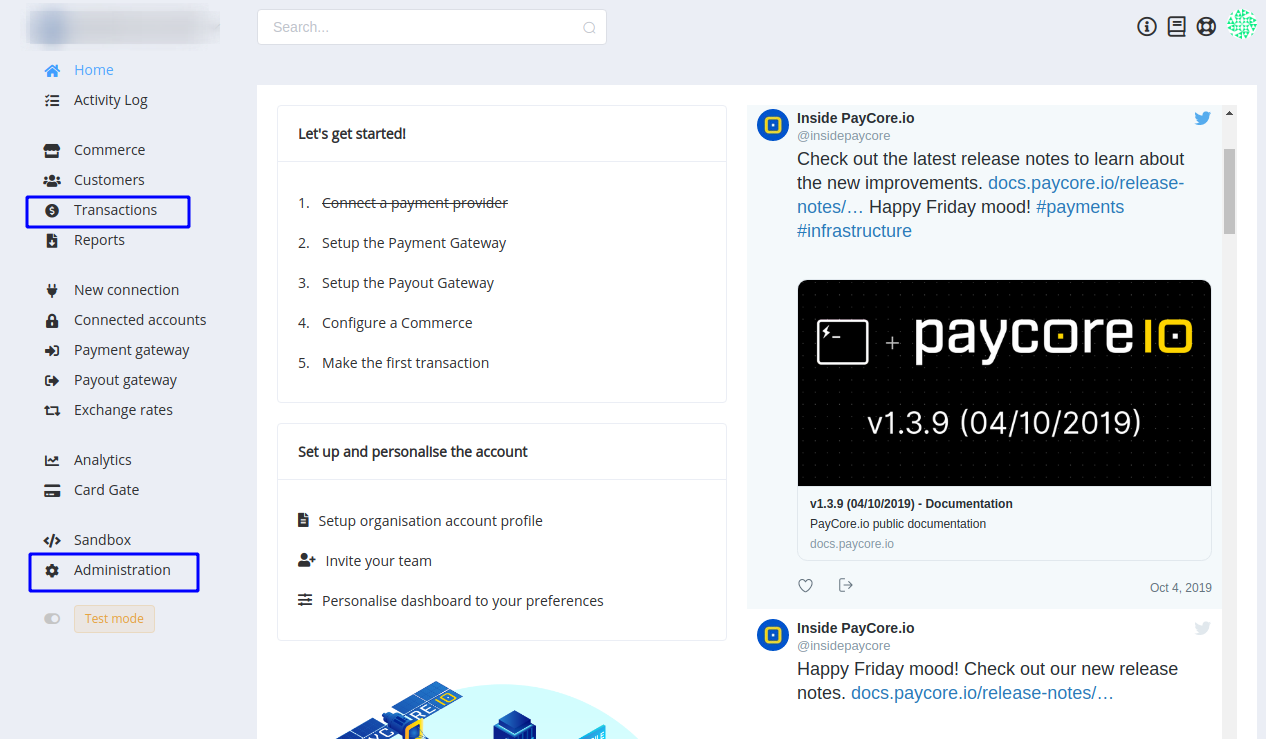The width and height of the screenshot is (1266, 739).
Task: Open New connection page
Action: pyautogui.click(x=127, y=290)
